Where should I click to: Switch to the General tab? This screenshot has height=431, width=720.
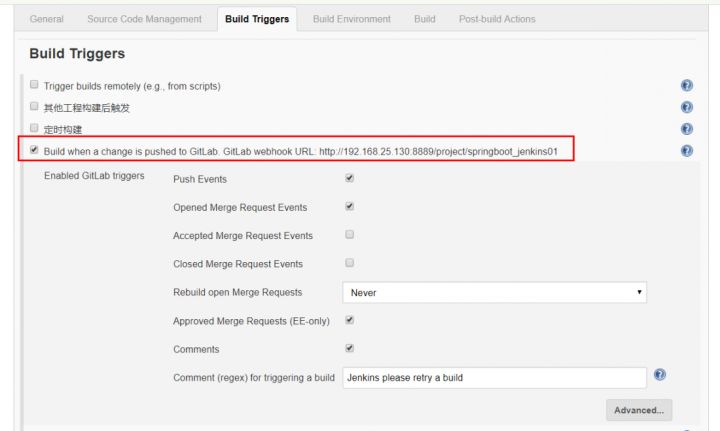click(x=46, y=19)
